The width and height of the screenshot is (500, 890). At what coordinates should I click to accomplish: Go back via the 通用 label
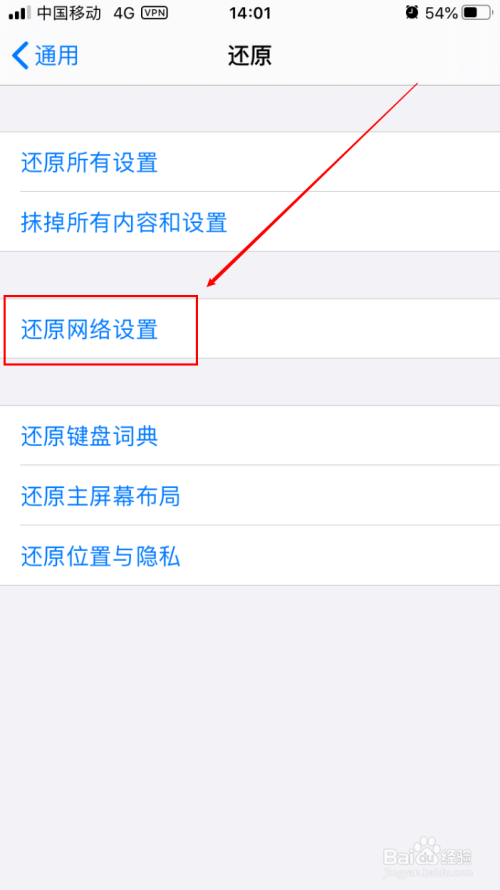pyautogui.click(x=57, y=56)
